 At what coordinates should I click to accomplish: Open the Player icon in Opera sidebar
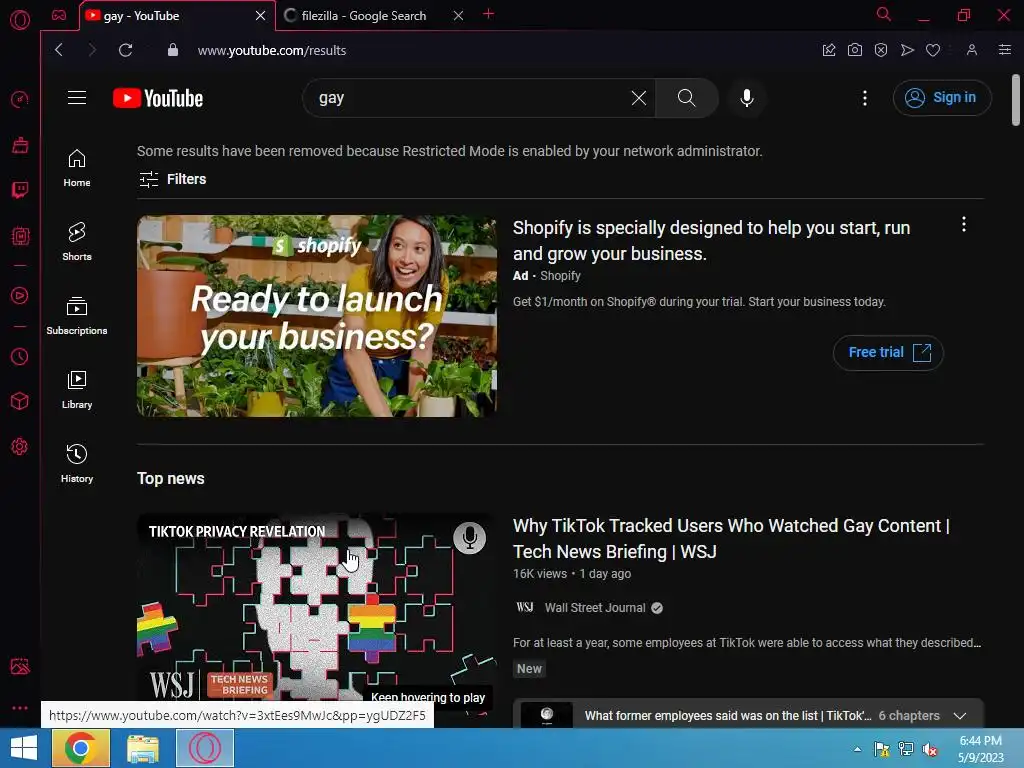click(x=20, y=295)
